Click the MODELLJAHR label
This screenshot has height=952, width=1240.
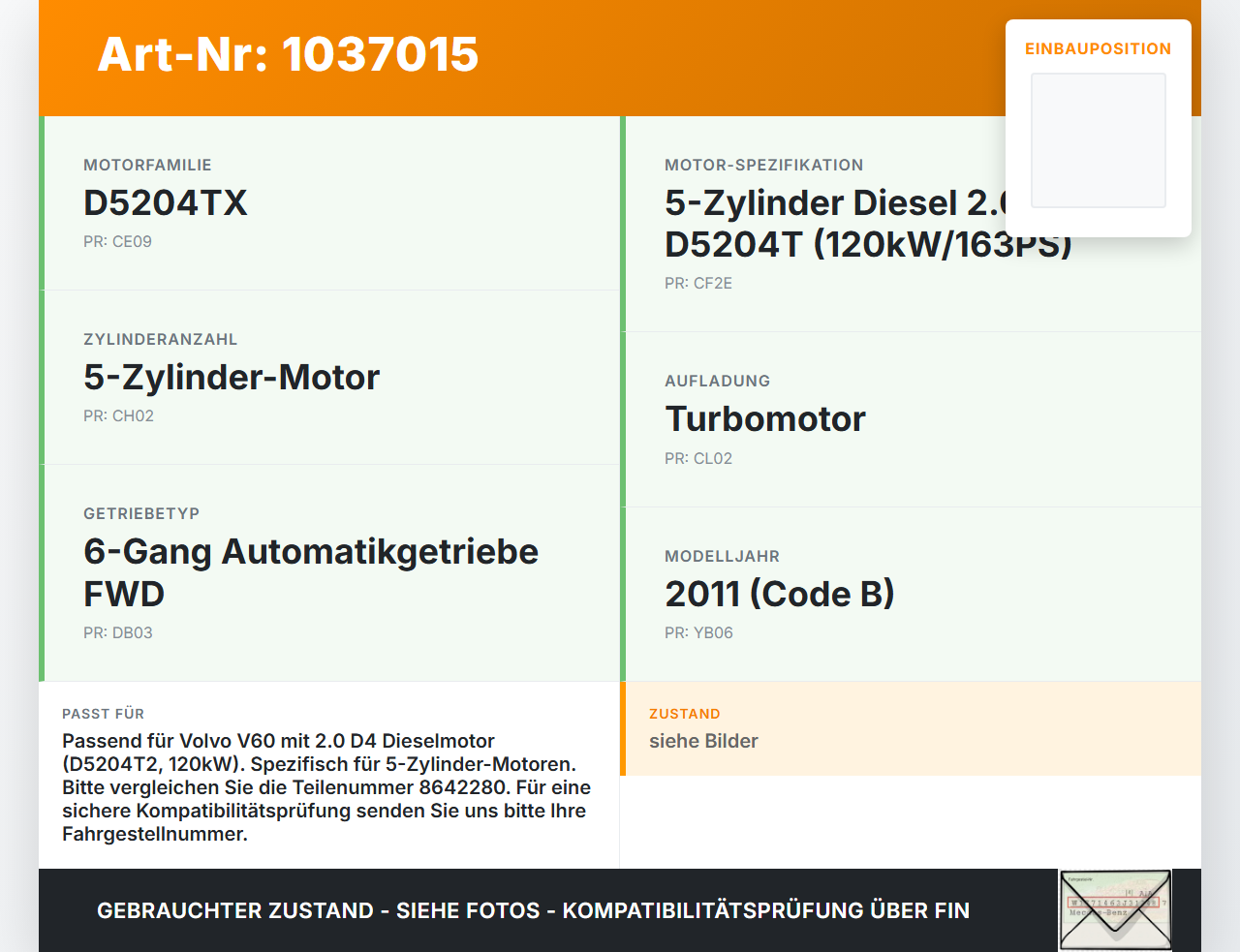(722, 556)
